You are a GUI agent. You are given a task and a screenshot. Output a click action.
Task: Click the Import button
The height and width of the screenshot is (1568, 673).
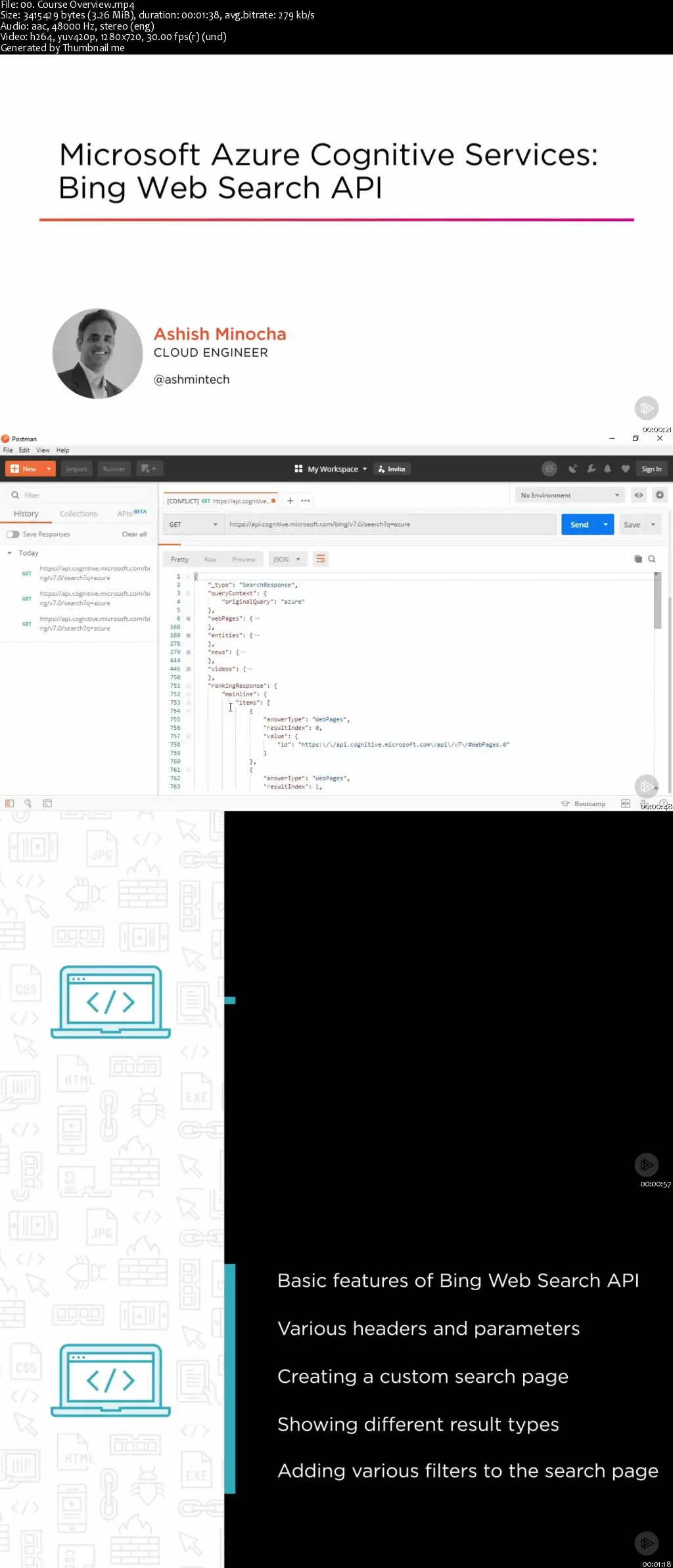point(76,468)
